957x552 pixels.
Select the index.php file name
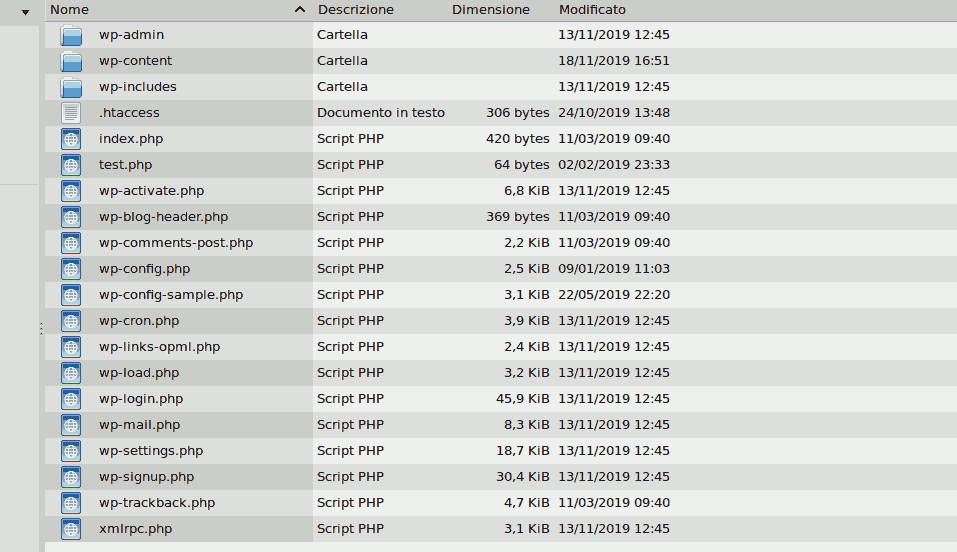pyautogui.click(x=131, y=139)
